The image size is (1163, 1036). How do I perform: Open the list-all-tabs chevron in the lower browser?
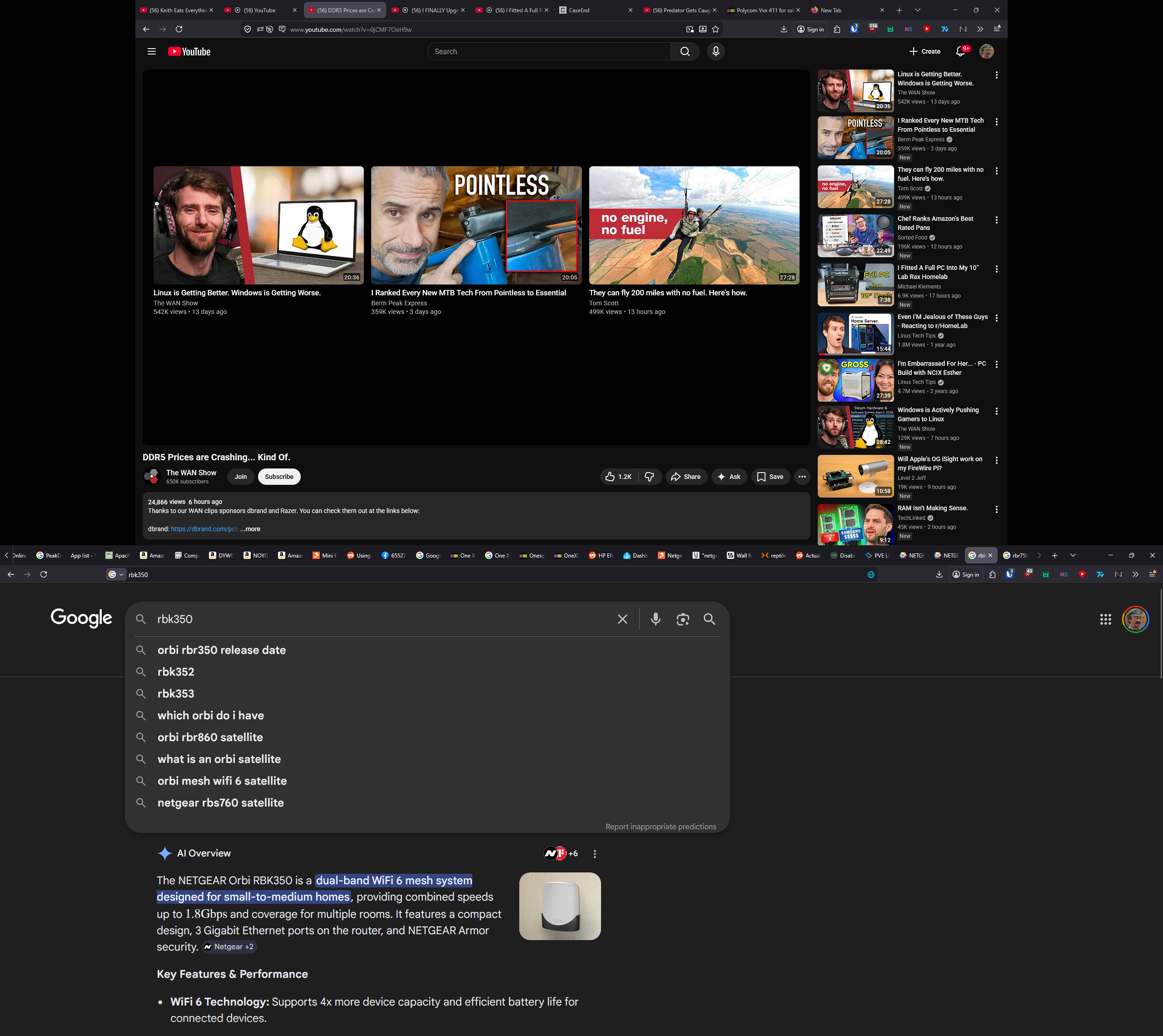(x=1073, y=556)
